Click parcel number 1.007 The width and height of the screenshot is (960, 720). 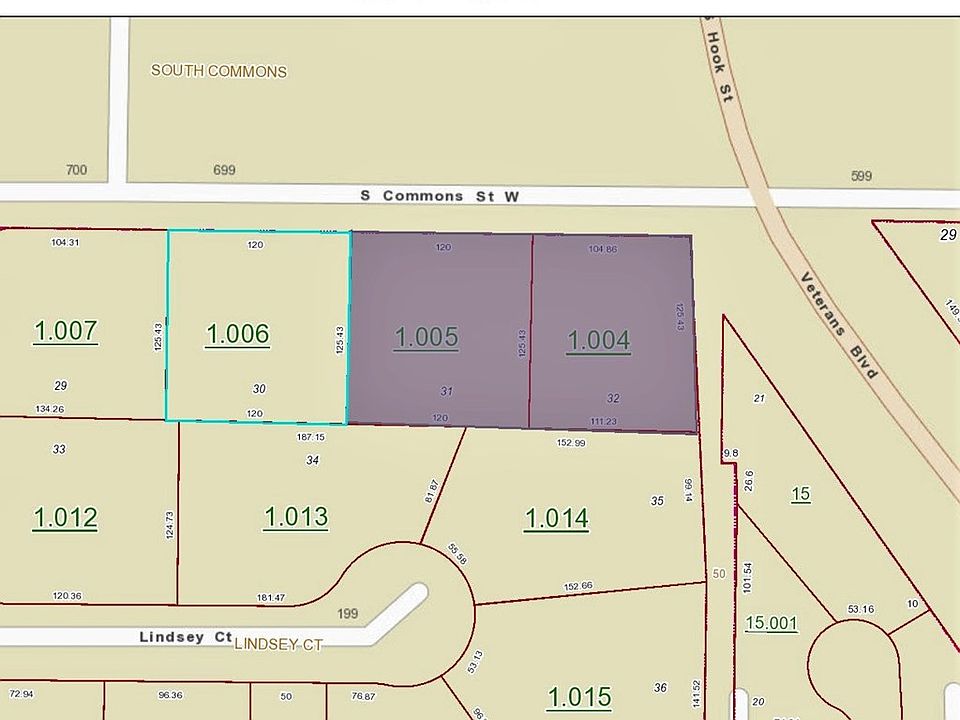coord(66,331)
